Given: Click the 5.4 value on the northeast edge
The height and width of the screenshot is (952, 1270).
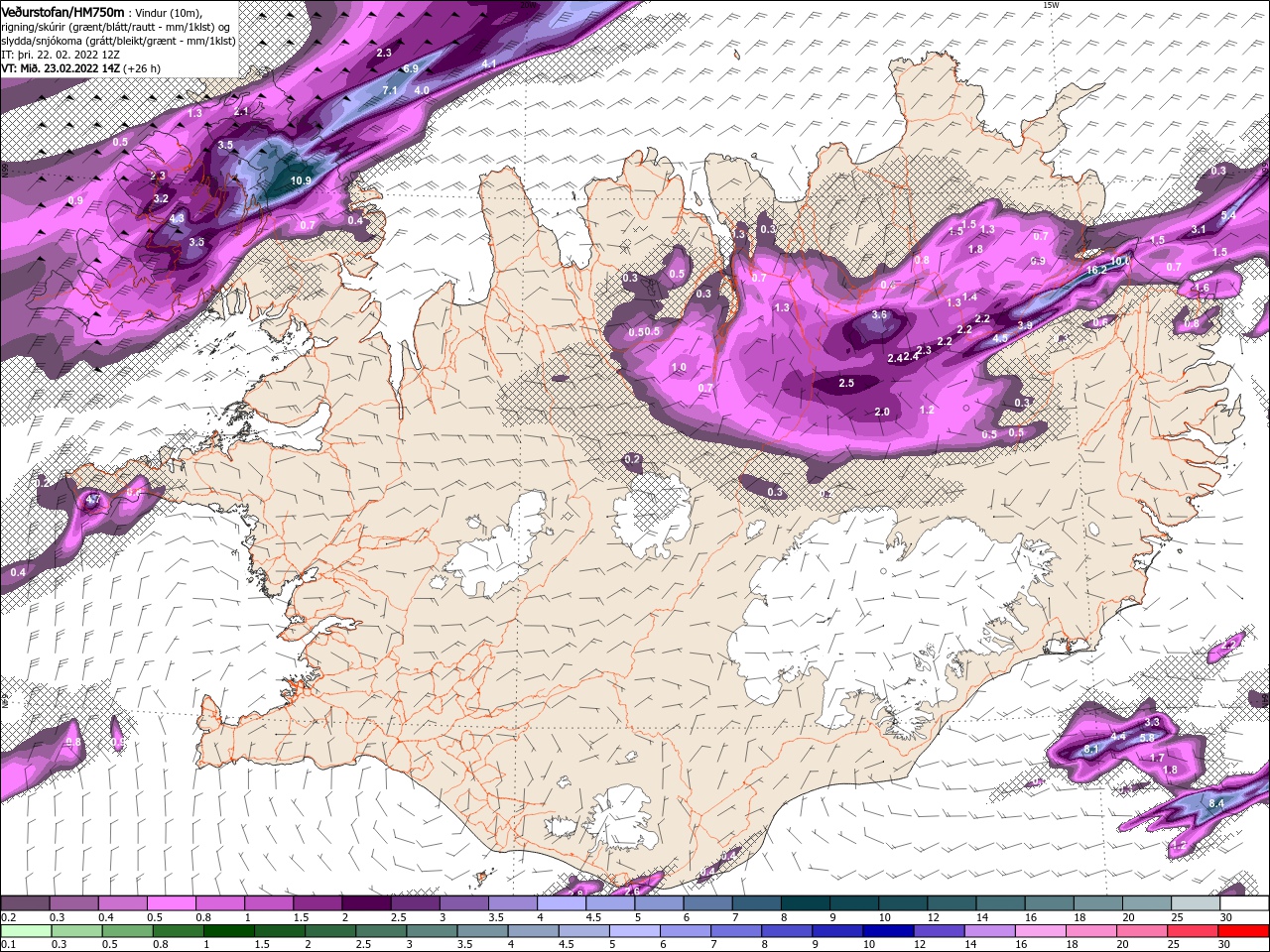Looking at the screenshot, I should point(1228,215).
